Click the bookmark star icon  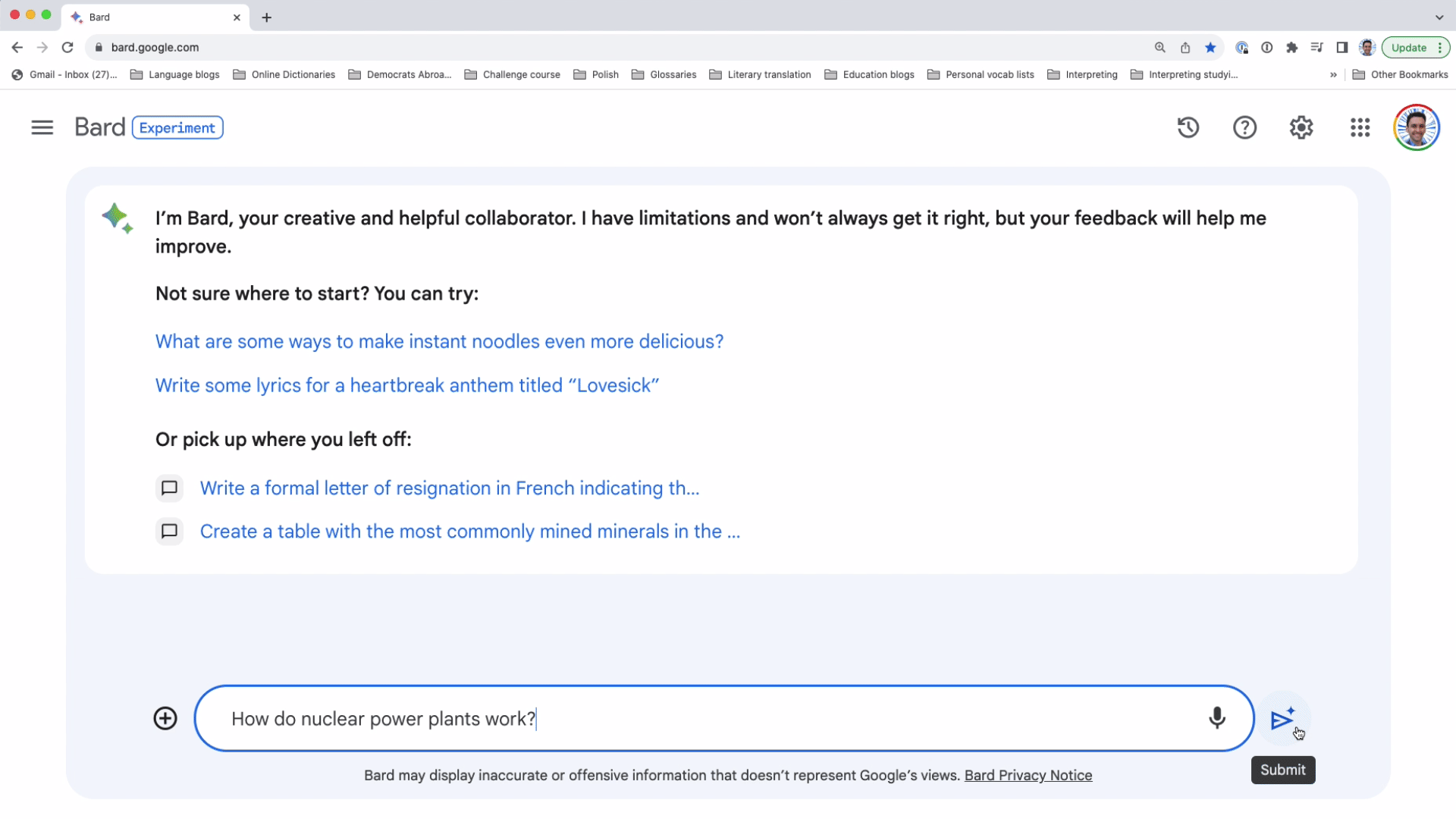(1210, 47)
